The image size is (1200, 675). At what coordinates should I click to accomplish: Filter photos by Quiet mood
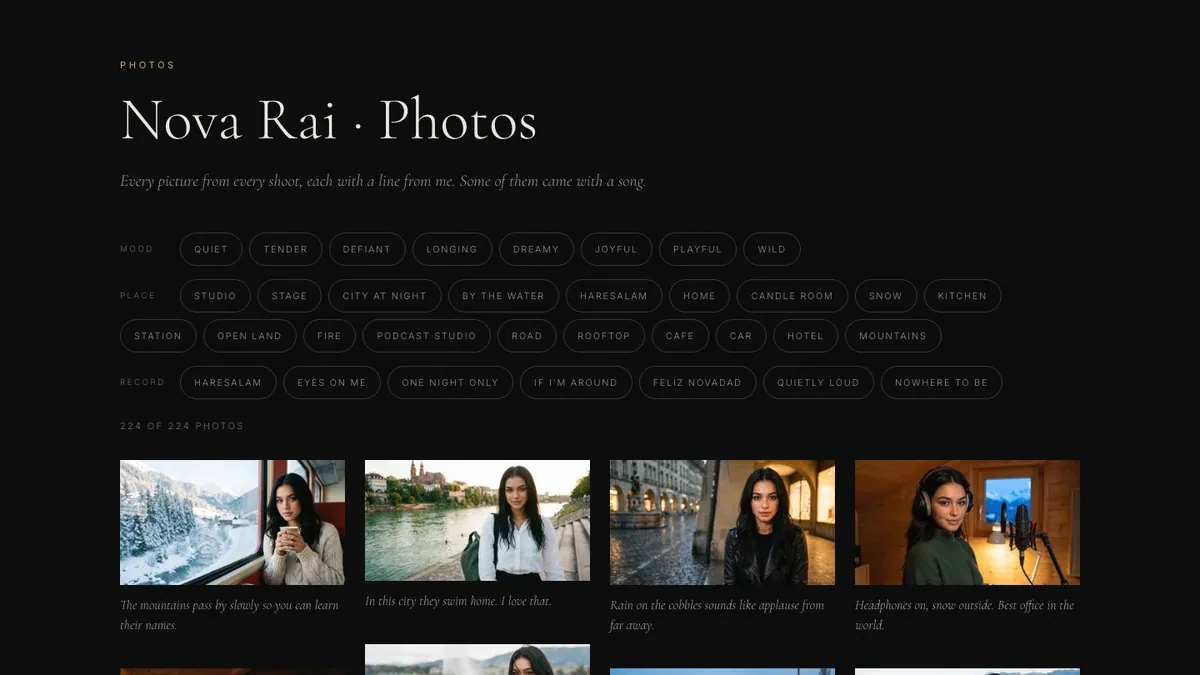211,249
